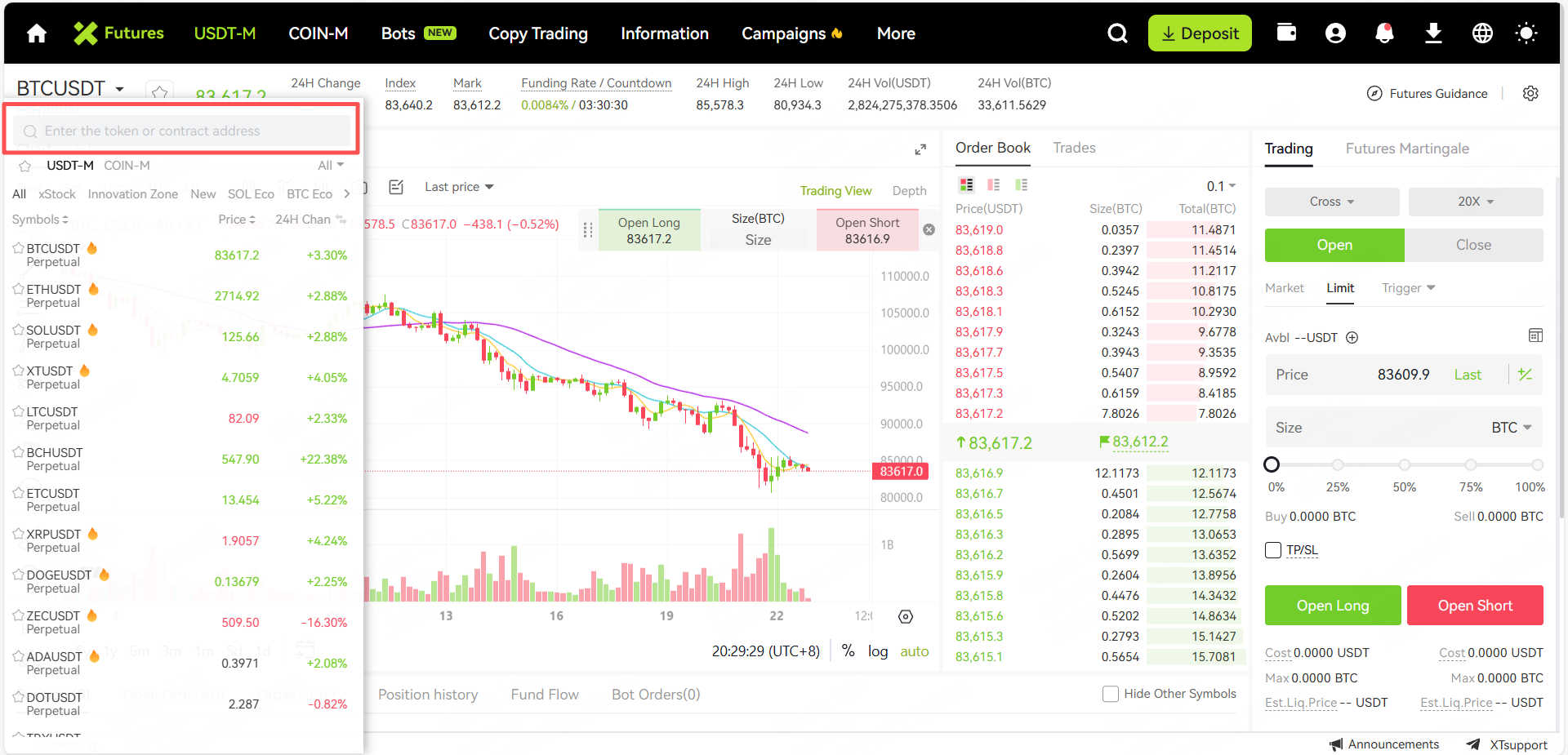This screenshot has width=1568, height=755.
Task: Favorite ETHUSDT with its star
Action: pos(18,288)
